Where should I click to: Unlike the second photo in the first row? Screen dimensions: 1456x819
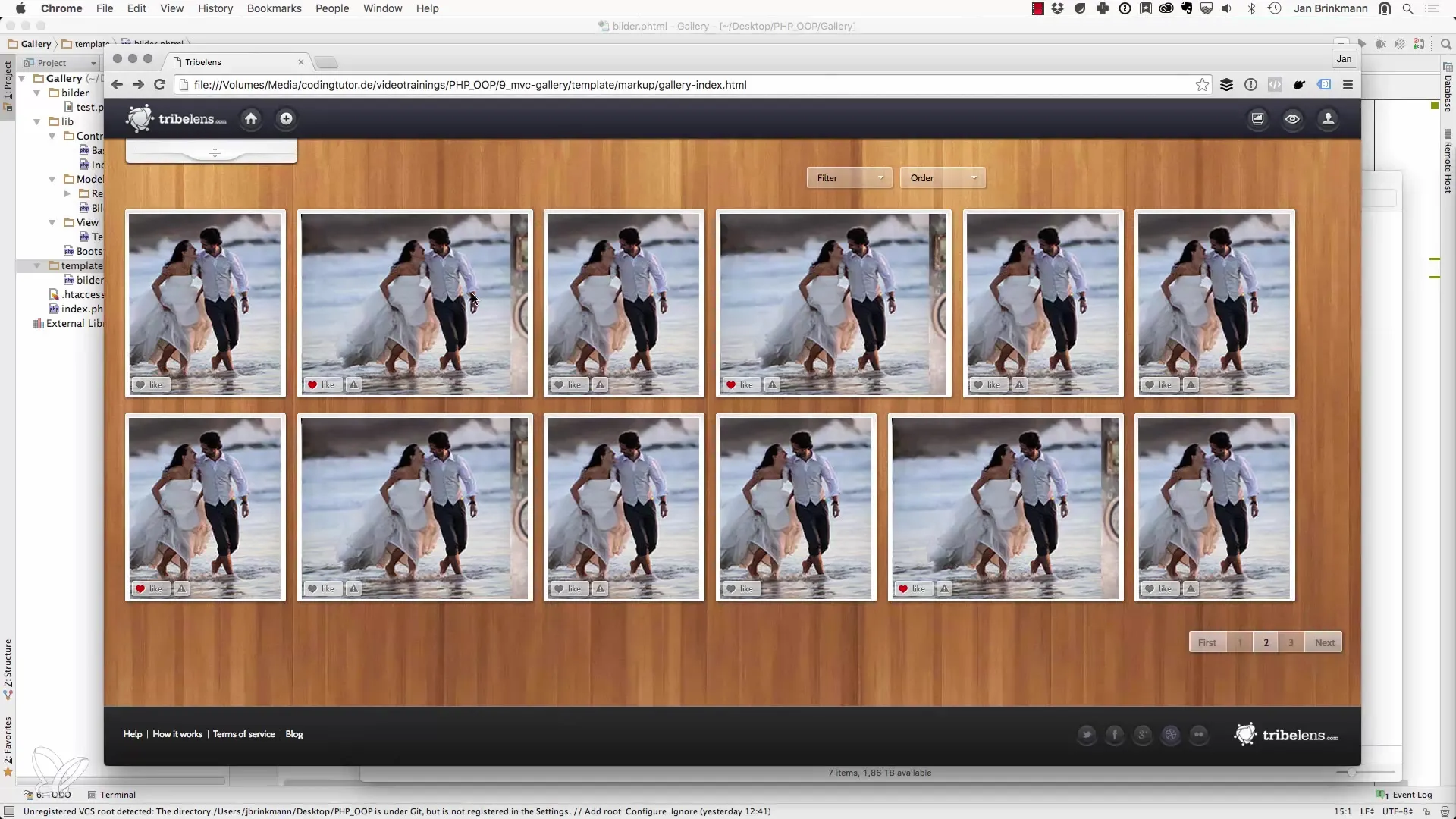coord(322,384)
